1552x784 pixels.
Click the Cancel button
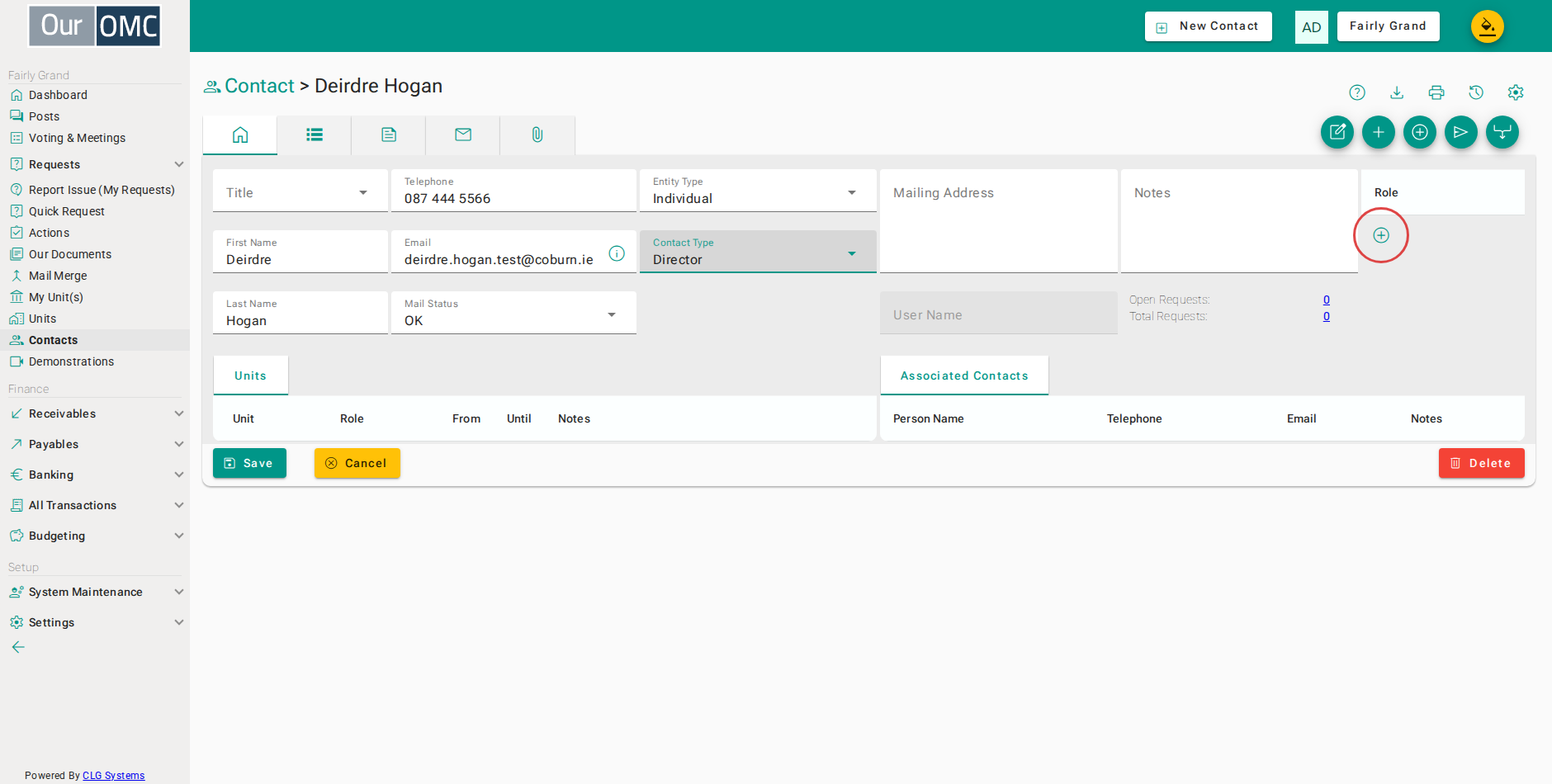357,463
